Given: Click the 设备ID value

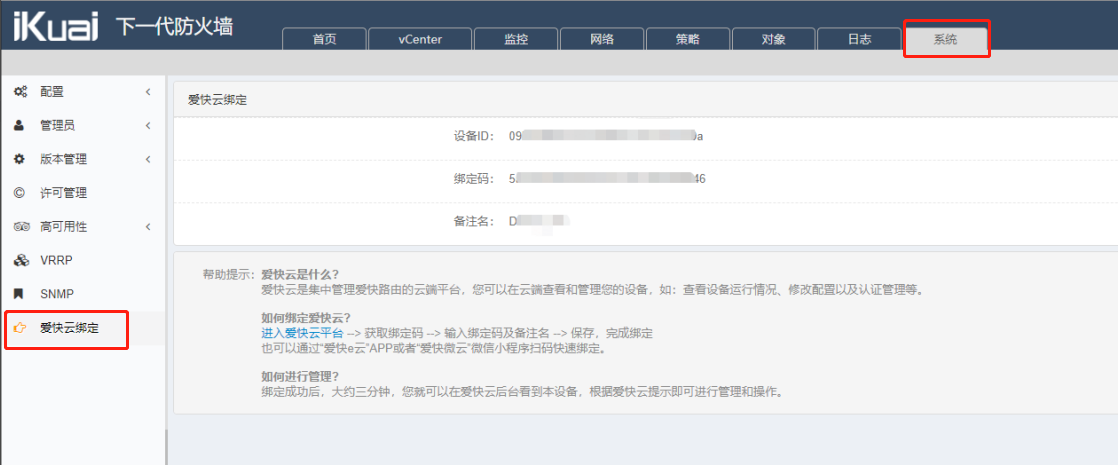Looking at the screenshot, I should click(x=606, y=136).
